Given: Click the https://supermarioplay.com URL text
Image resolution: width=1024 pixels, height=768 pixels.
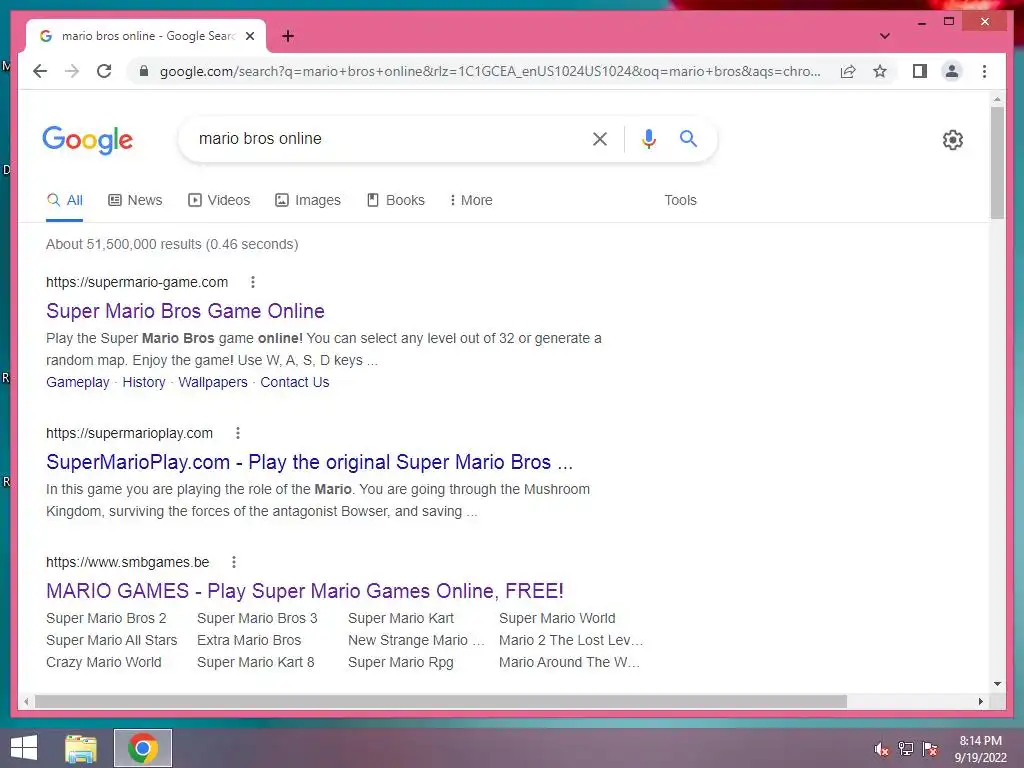Looking at the screenshot, I should click(x=129, y=433).
